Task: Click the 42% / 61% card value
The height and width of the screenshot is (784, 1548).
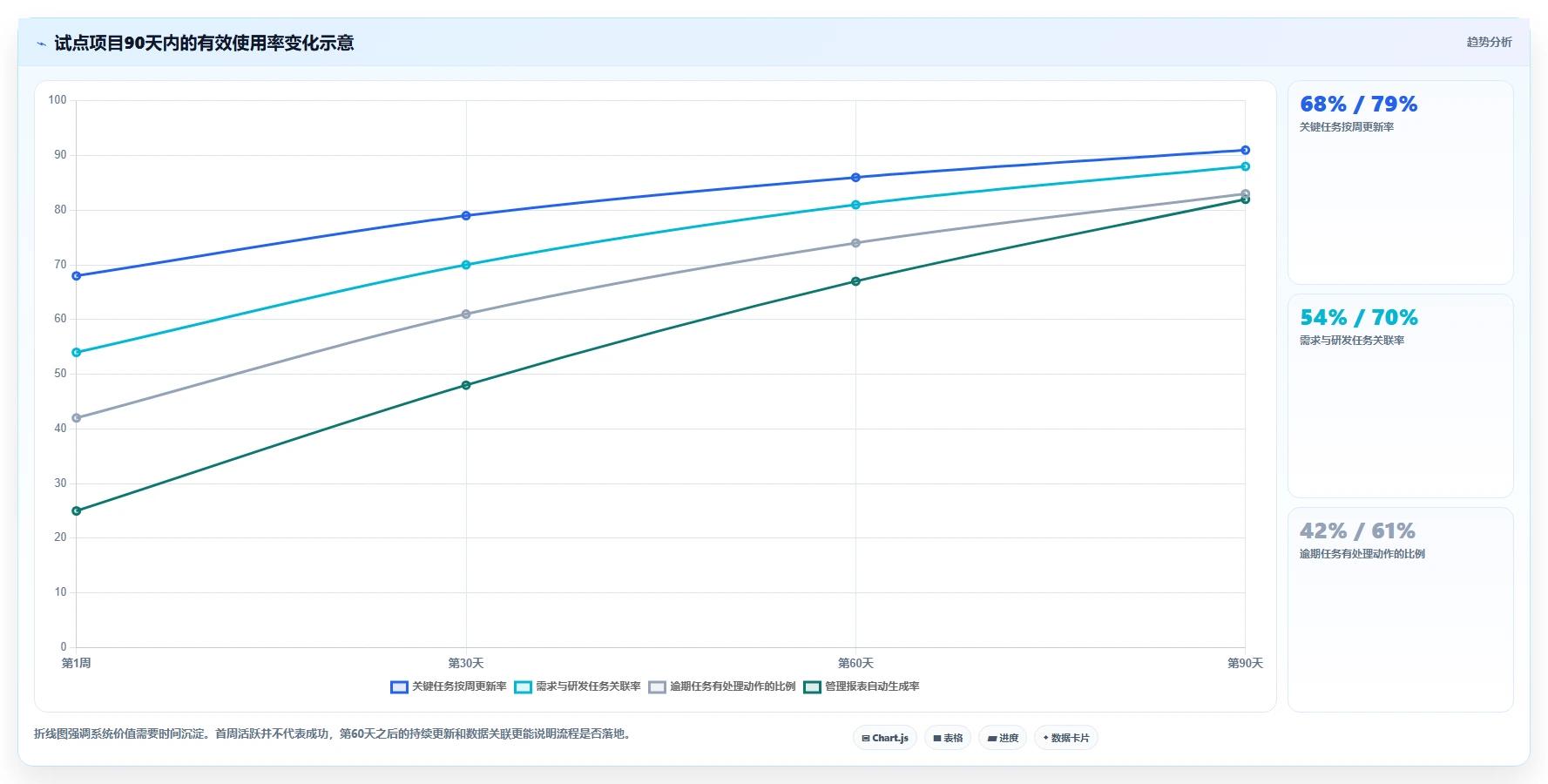Action: click(1357, 531)
